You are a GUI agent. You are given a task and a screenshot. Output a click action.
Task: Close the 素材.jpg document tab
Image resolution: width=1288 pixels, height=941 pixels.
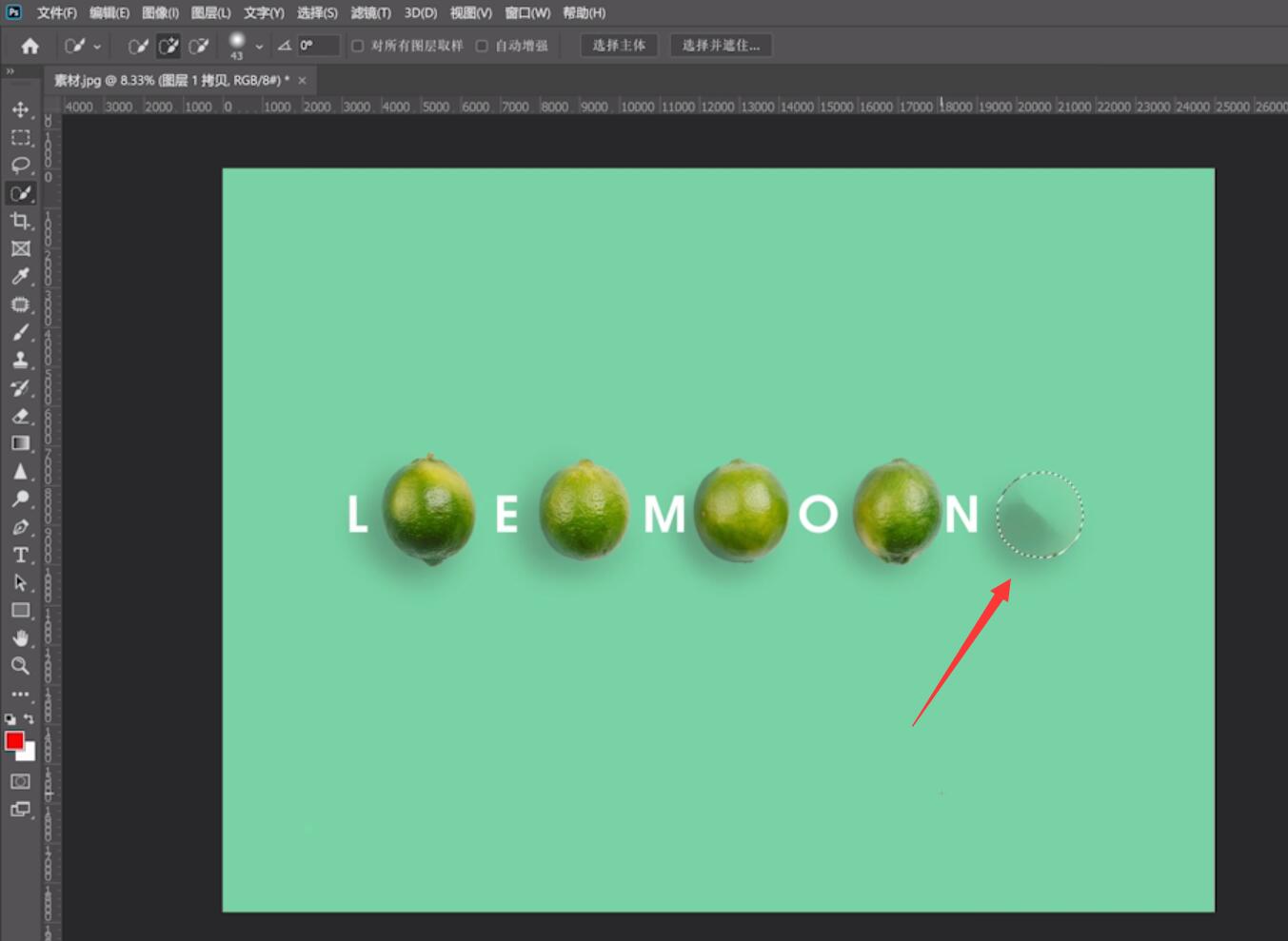[x=302, y=80]
